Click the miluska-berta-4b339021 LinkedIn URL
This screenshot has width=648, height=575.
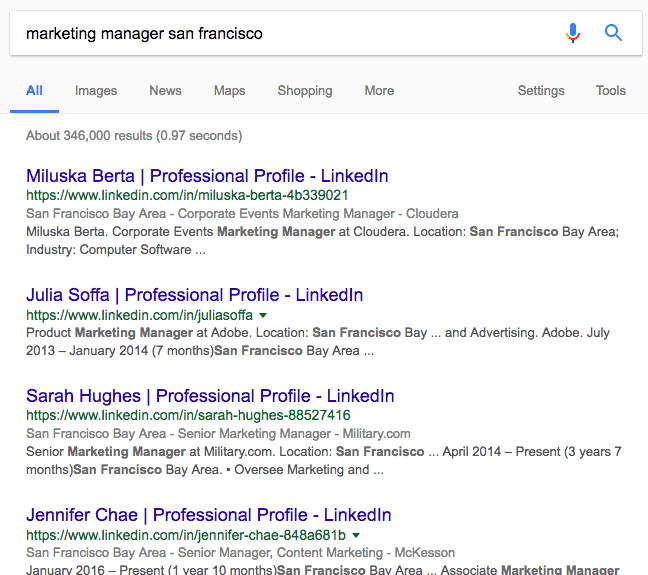(x=187, y=195)
